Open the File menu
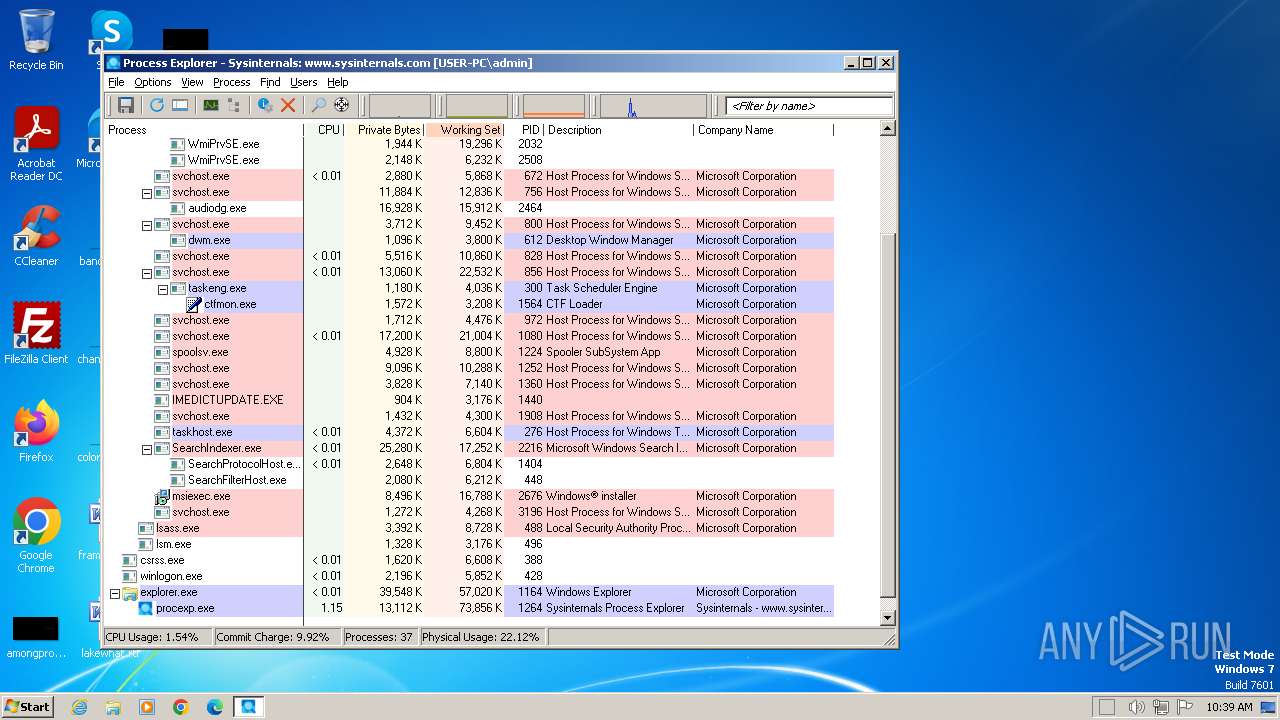The height and width of the screenshot is (720, 1280). [x=116, y=82]
